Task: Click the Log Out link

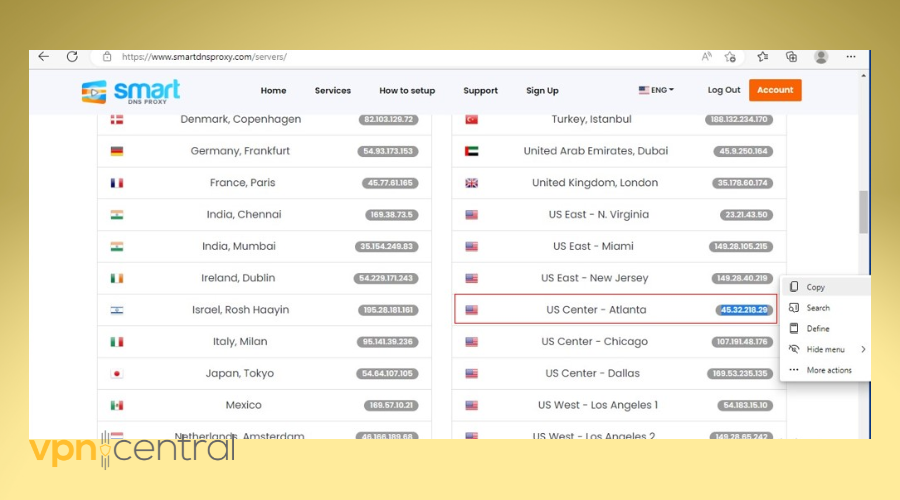Action: coord(723,90)
